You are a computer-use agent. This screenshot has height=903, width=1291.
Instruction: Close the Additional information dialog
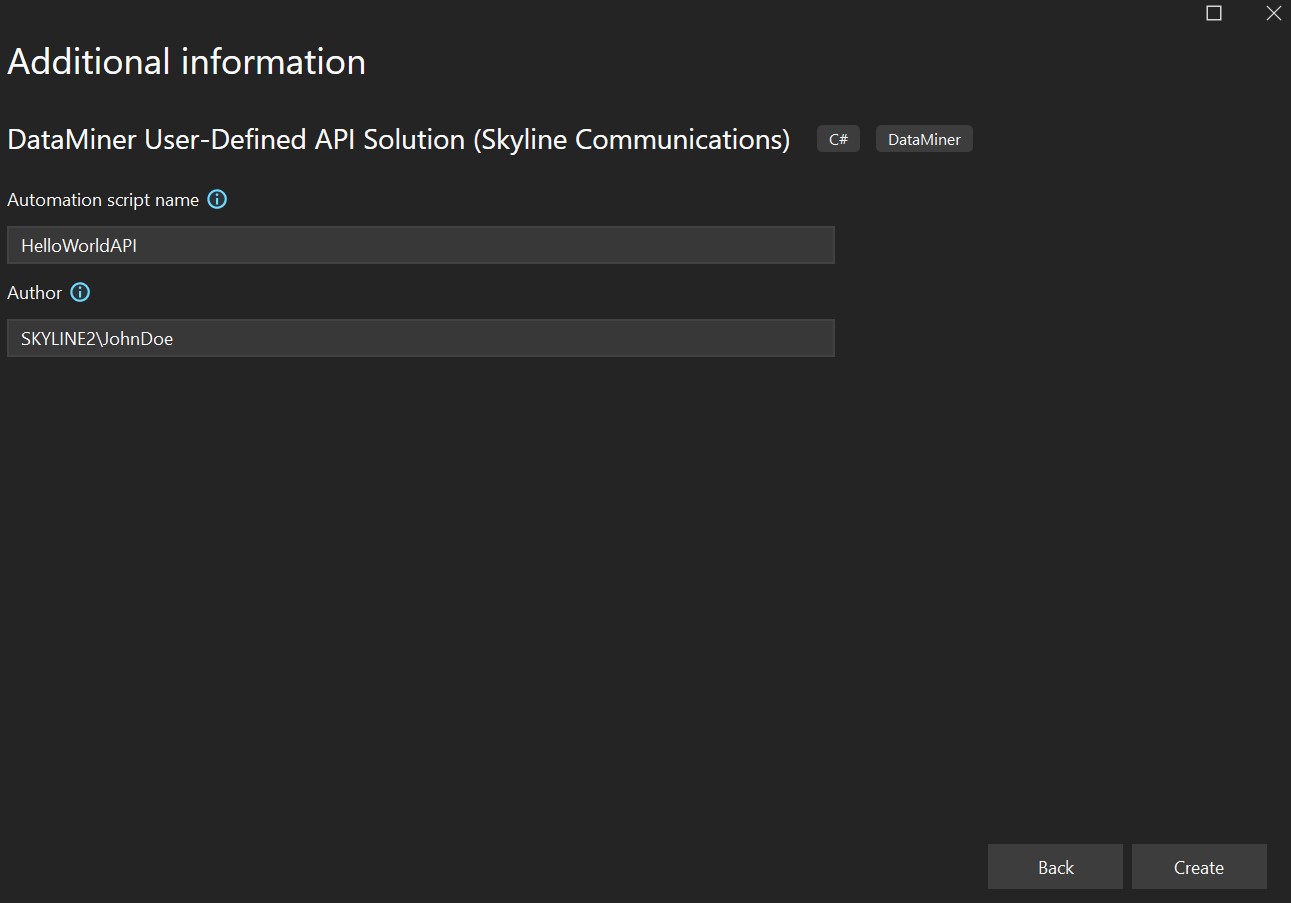[1273, 13]
